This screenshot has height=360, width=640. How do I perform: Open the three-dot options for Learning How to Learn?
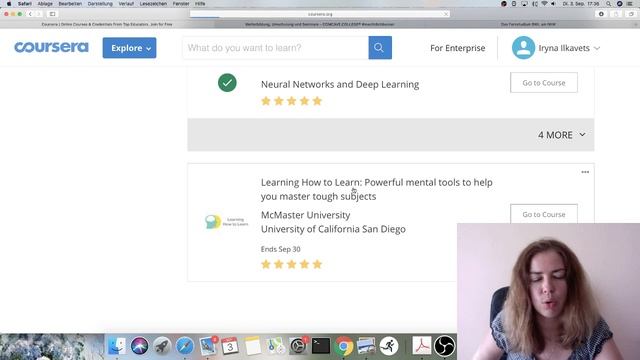[x=585, y=172]
